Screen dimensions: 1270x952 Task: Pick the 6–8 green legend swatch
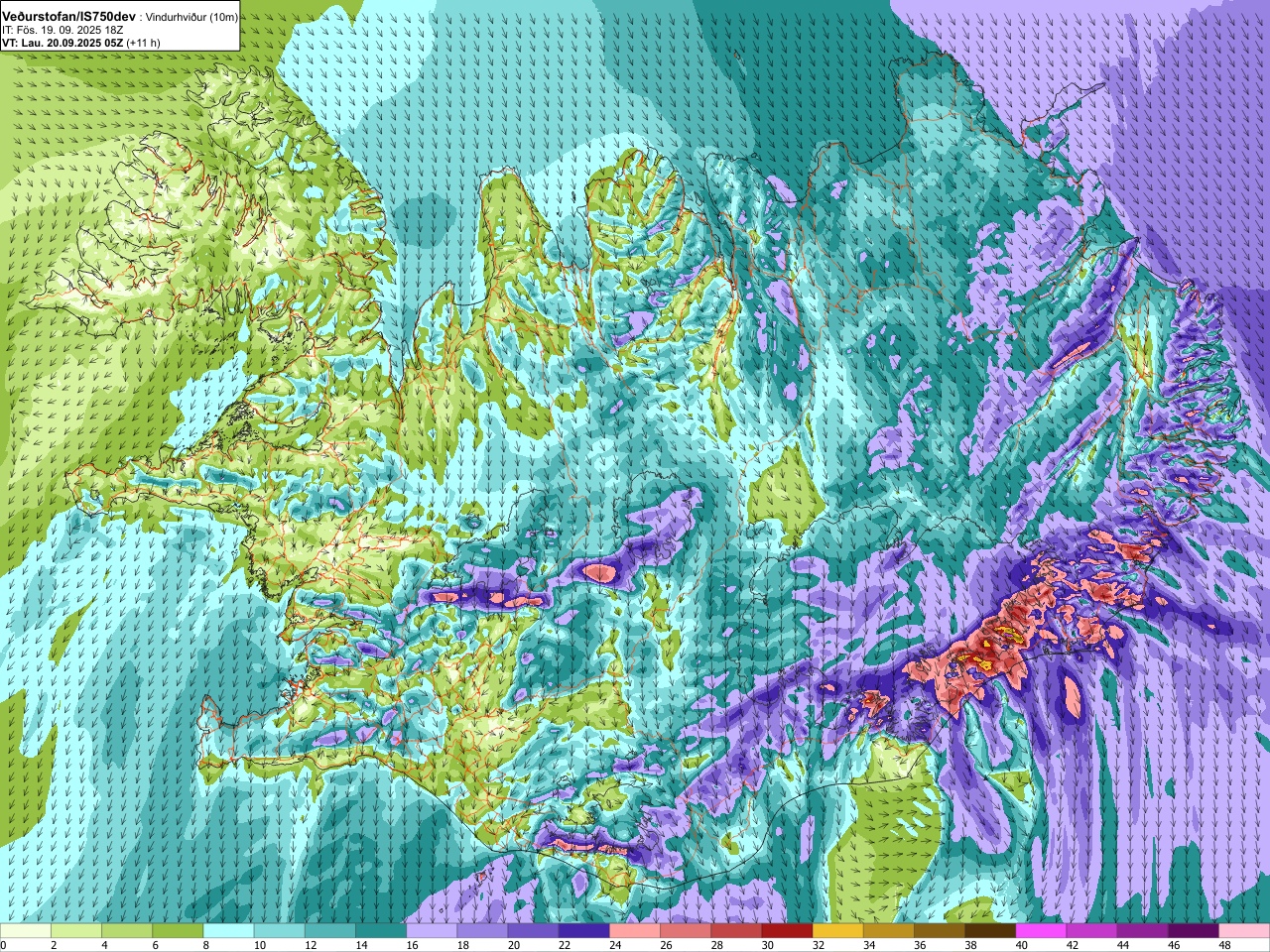178,931
